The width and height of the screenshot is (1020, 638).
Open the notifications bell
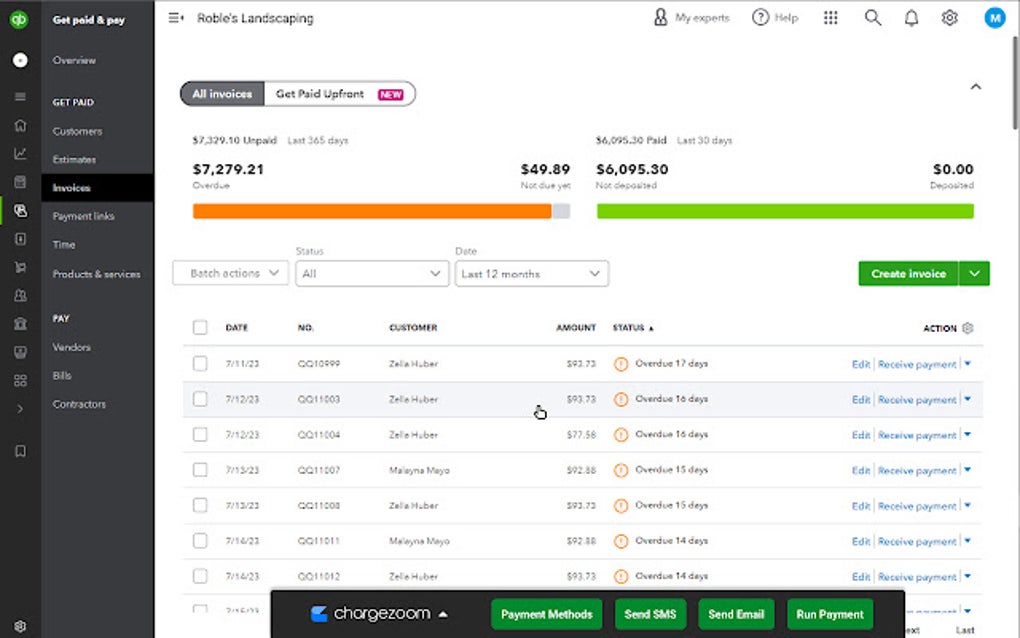pos(911,18)
